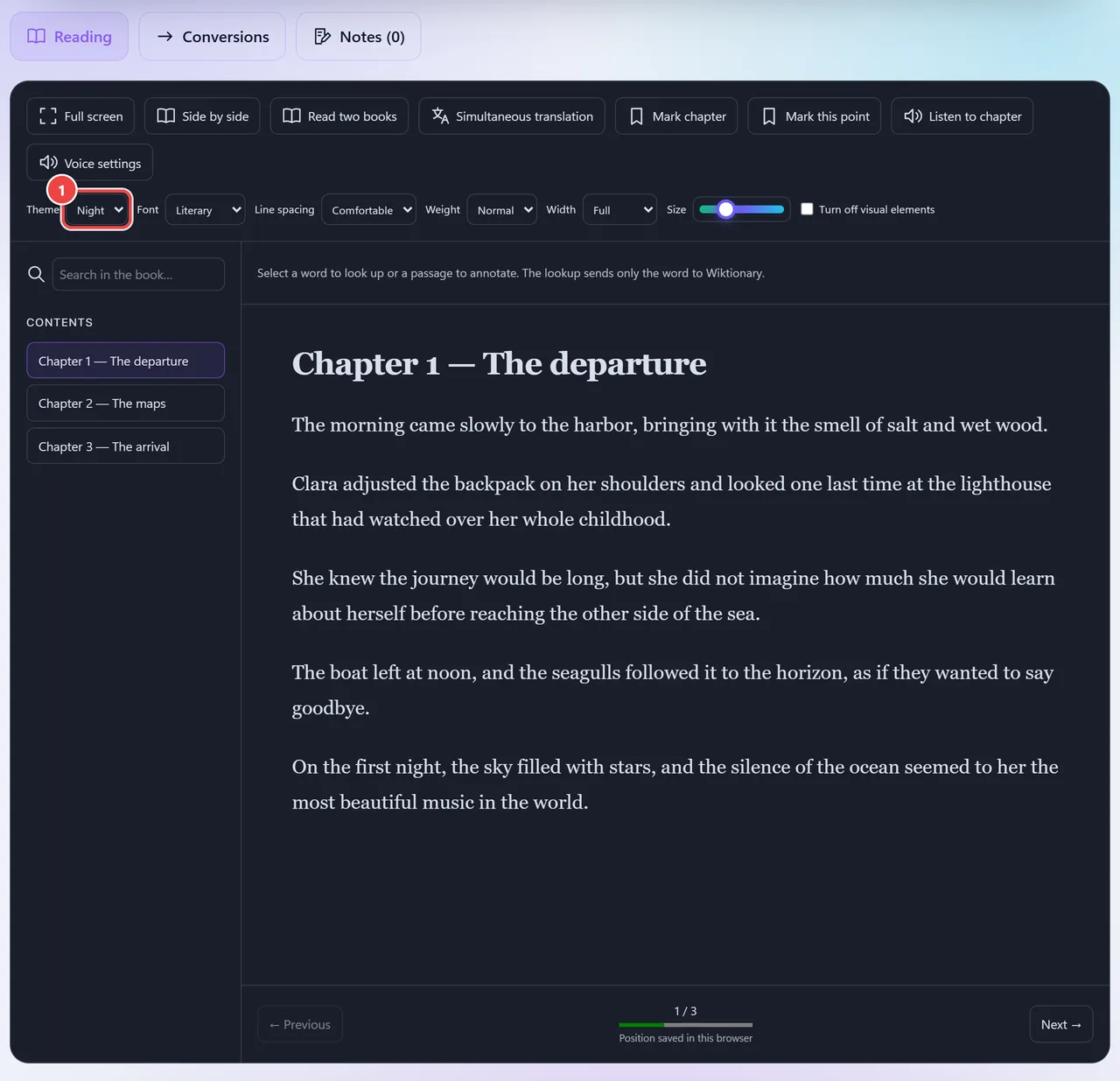Select Chapter 1 — The departure in contents
Image resolution: width=1120 pixels, height=1081 pixels.
click(125, 361)
